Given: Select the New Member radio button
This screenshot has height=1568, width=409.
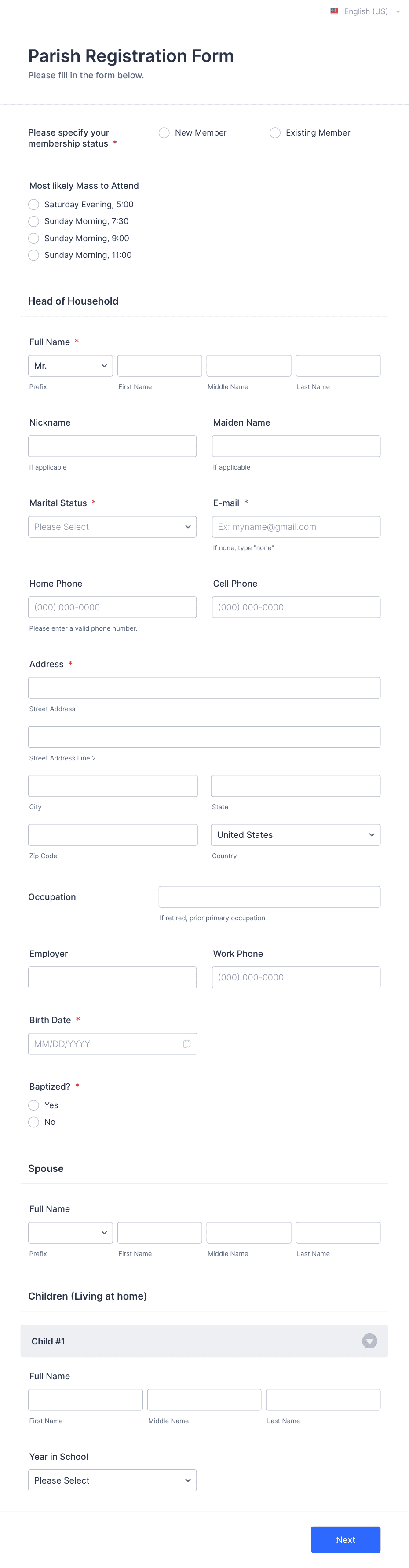Looking at the screenshot, I should [x=164, y=132].
